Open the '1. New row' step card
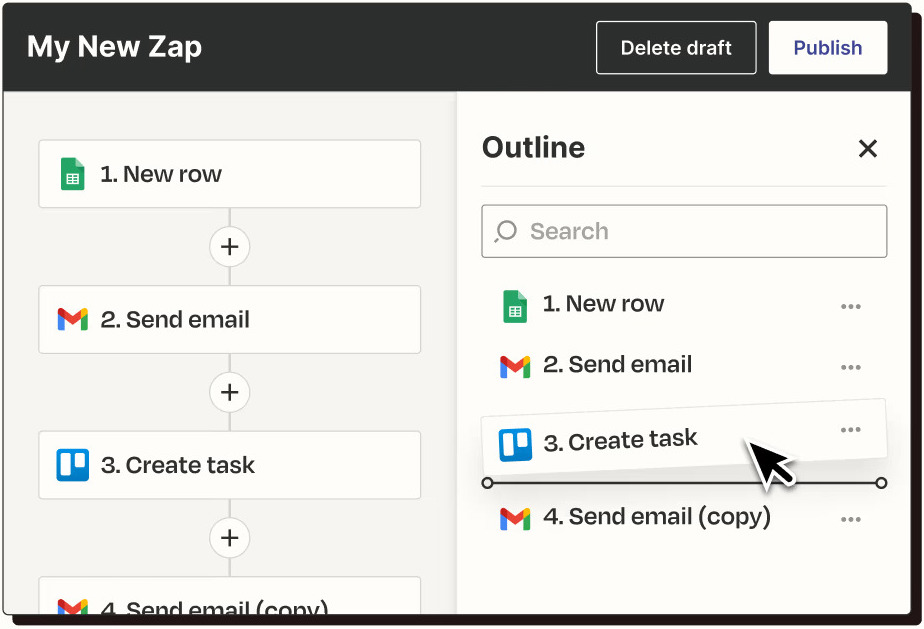This screenshot has height=629, width=924. (x=230, y=174)
